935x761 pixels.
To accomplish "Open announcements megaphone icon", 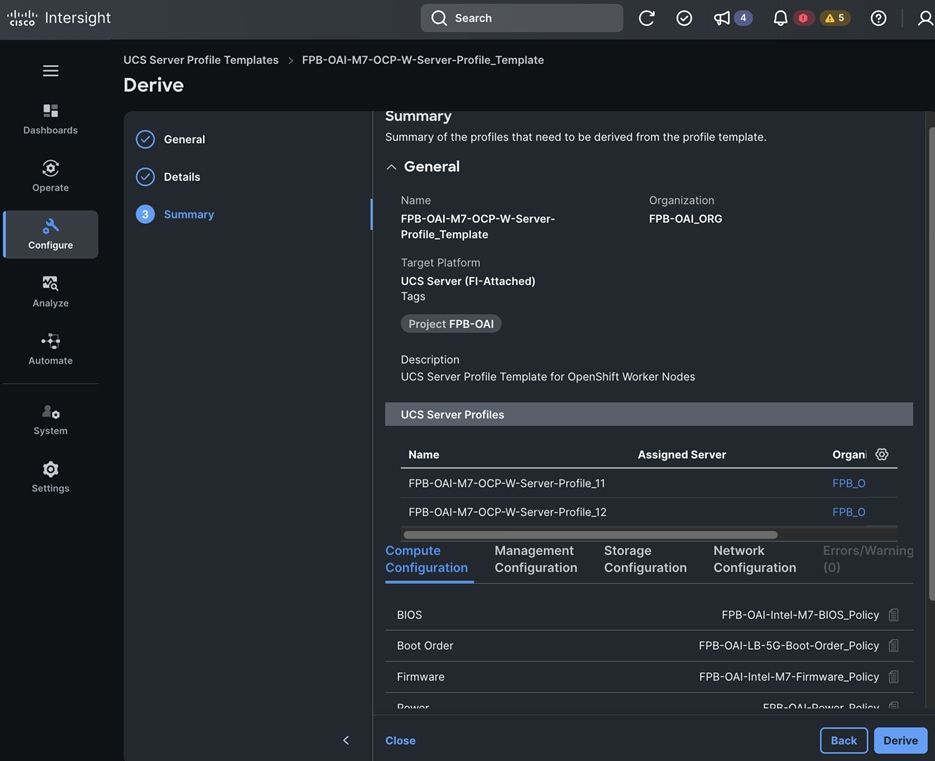I will coord(722,18).
